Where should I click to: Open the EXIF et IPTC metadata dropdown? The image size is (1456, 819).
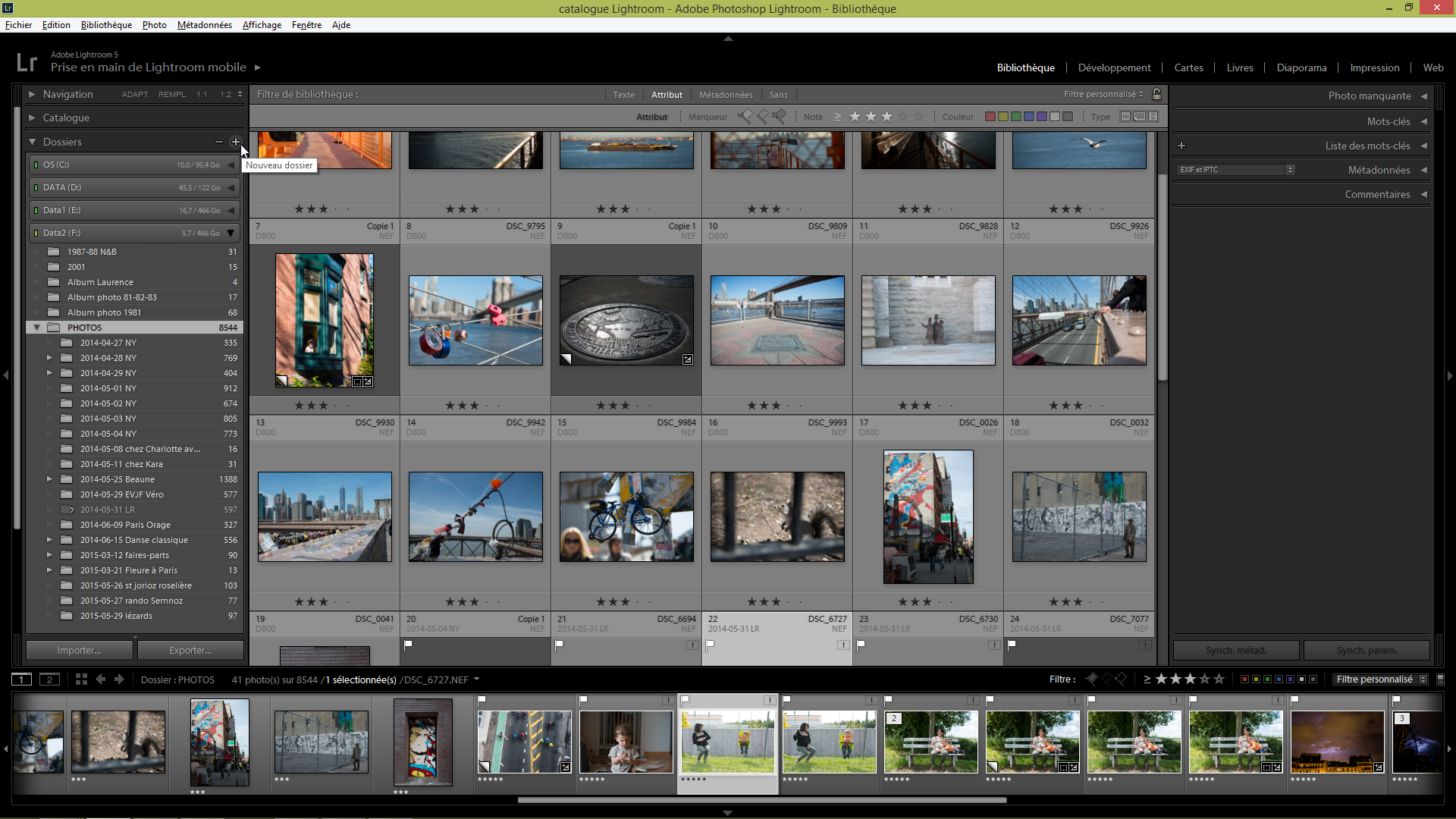[x=1236, y=170]
